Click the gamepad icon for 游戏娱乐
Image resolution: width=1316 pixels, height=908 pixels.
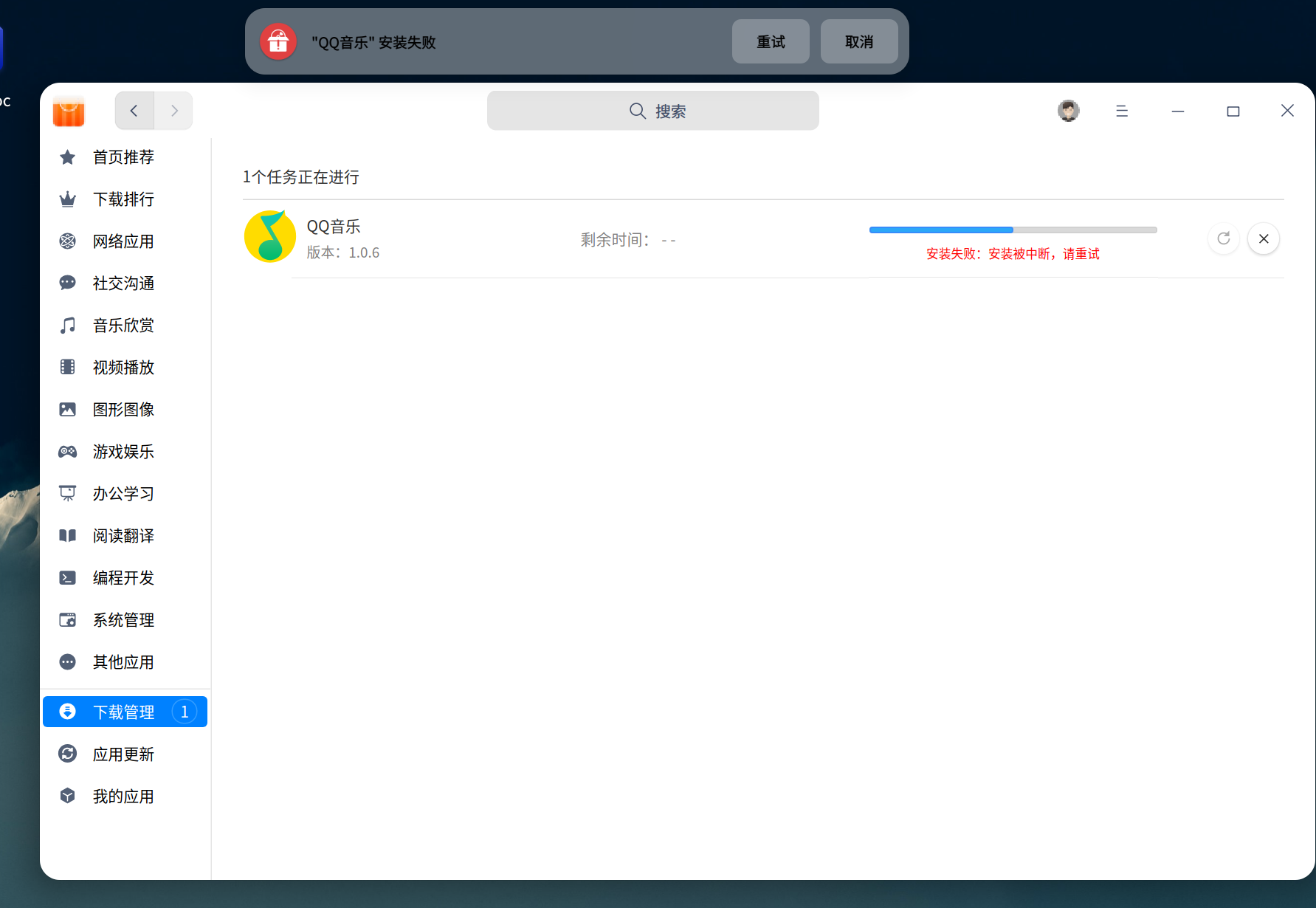67,452
